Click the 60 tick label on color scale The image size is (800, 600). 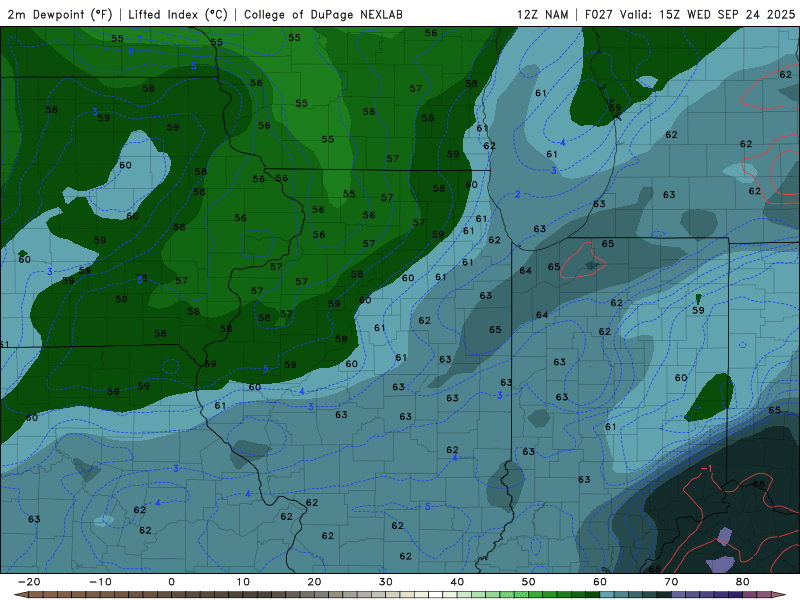click(x=600, y=582)
